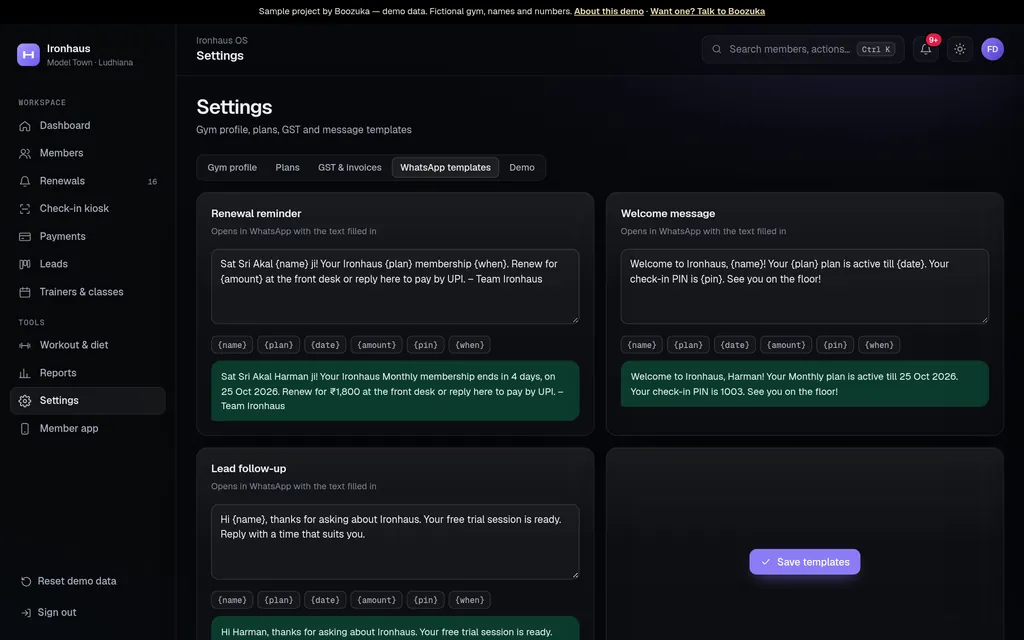The image size is (1024, 640).
Task: Click Ctrl K shortcut badge
Action: (875, 49)
